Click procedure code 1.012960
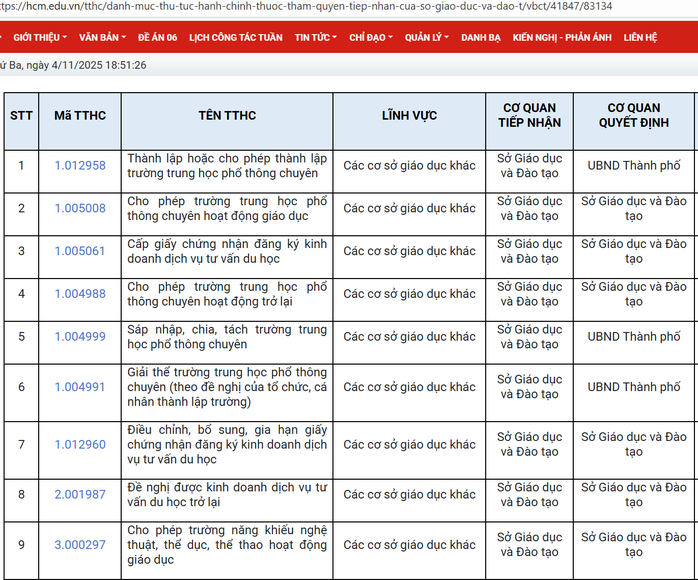Screen dimensions: 698x580 pos(80,444)
